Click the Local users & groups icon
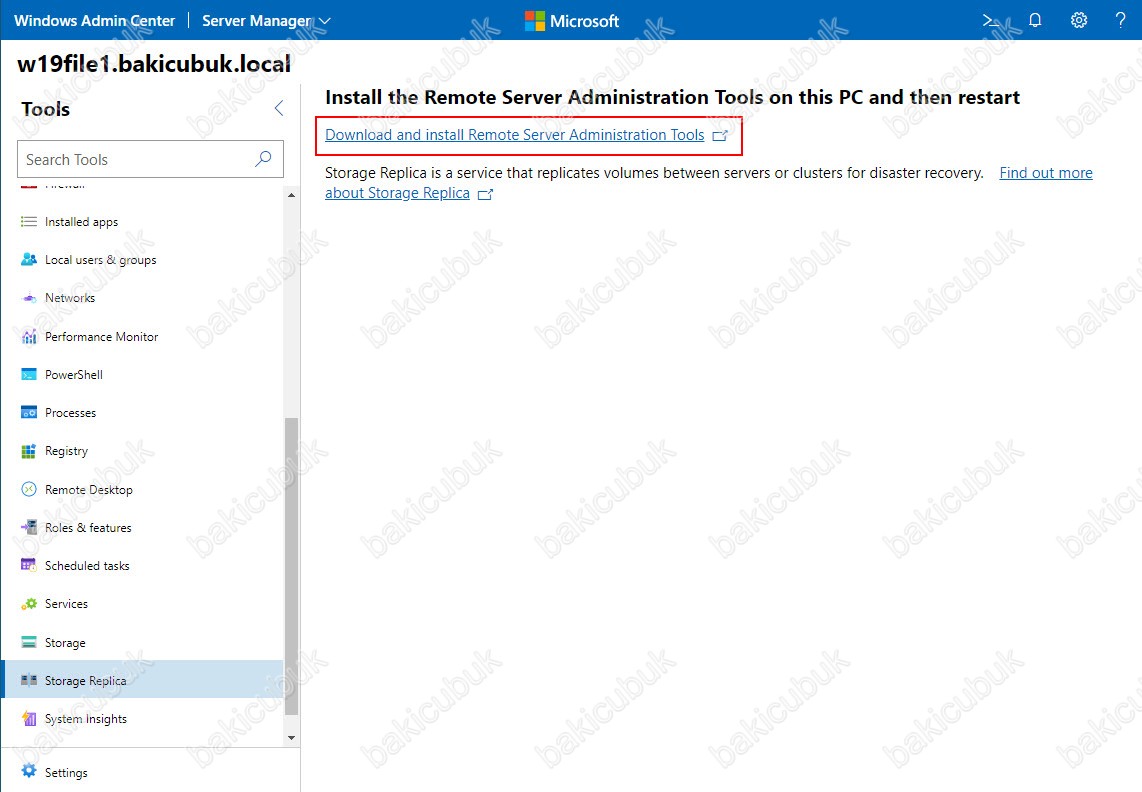 point(28,259)
